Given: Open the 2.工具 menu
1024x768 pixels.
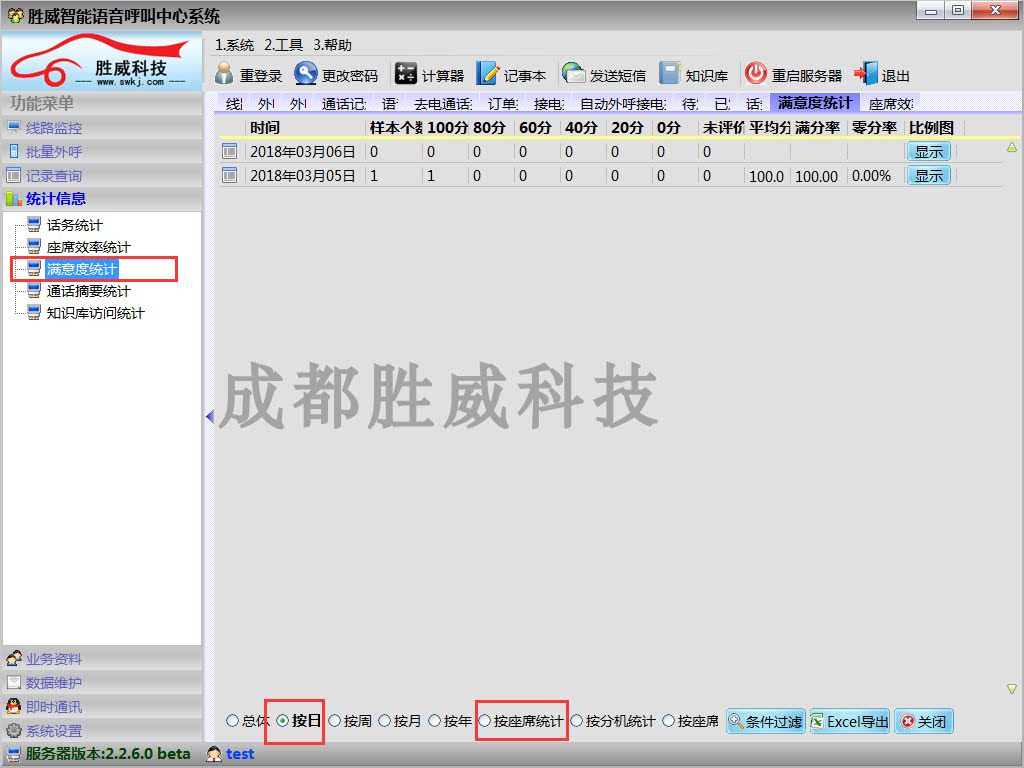Looking at the screenshot, I should 283,45.
